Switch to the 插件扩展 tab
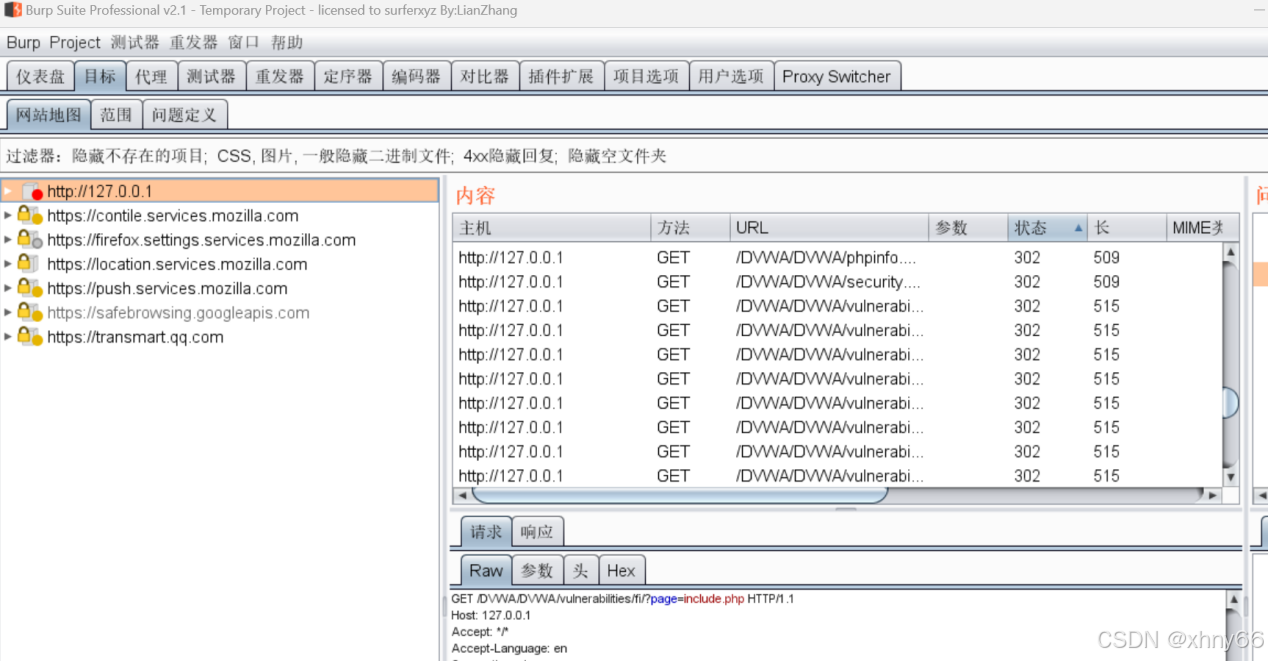1268x661 pixels. [561, 76]
